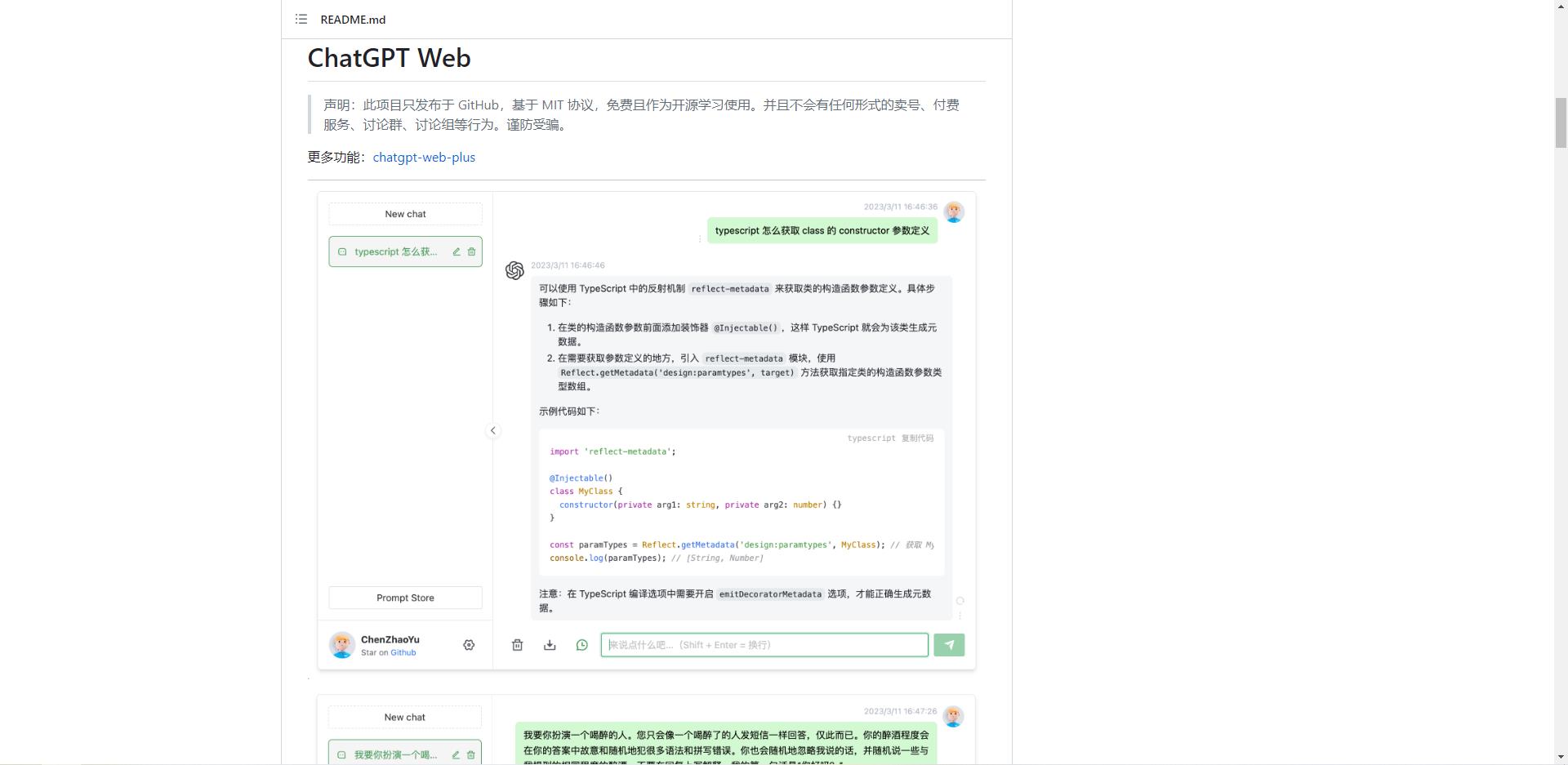Open the Github link under ChenZhaoYu
This screenshot has width=1568, height=765.
click(x=403, y=652)
